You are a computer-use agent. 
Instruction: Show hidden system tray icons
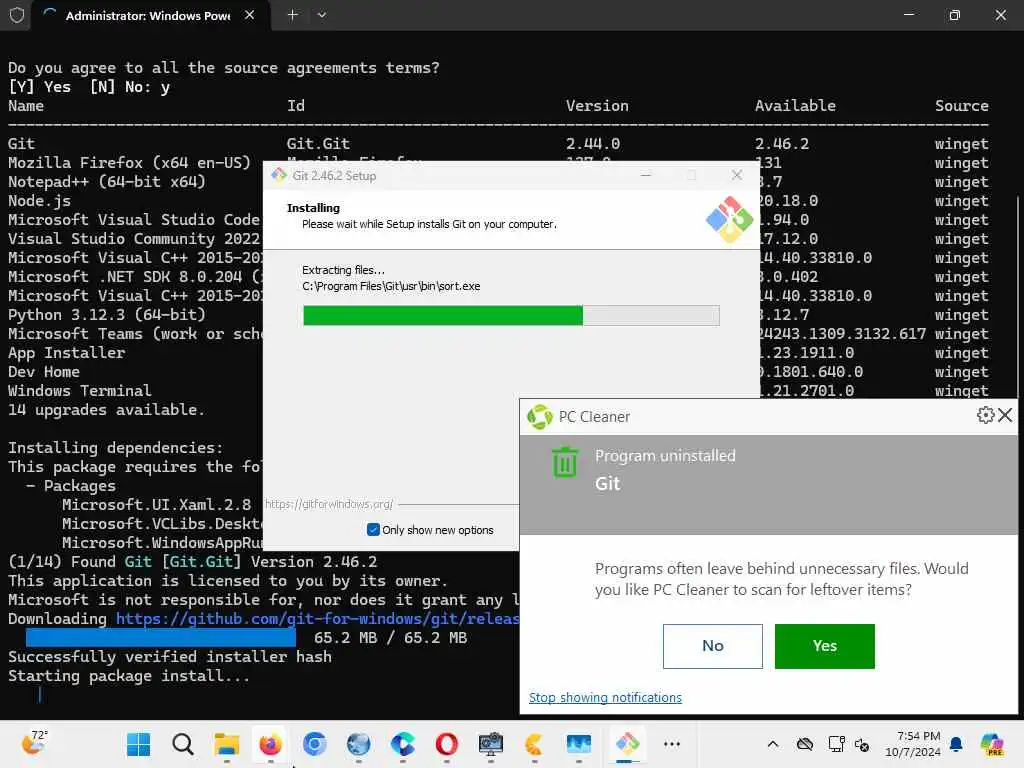pos(773,744)
